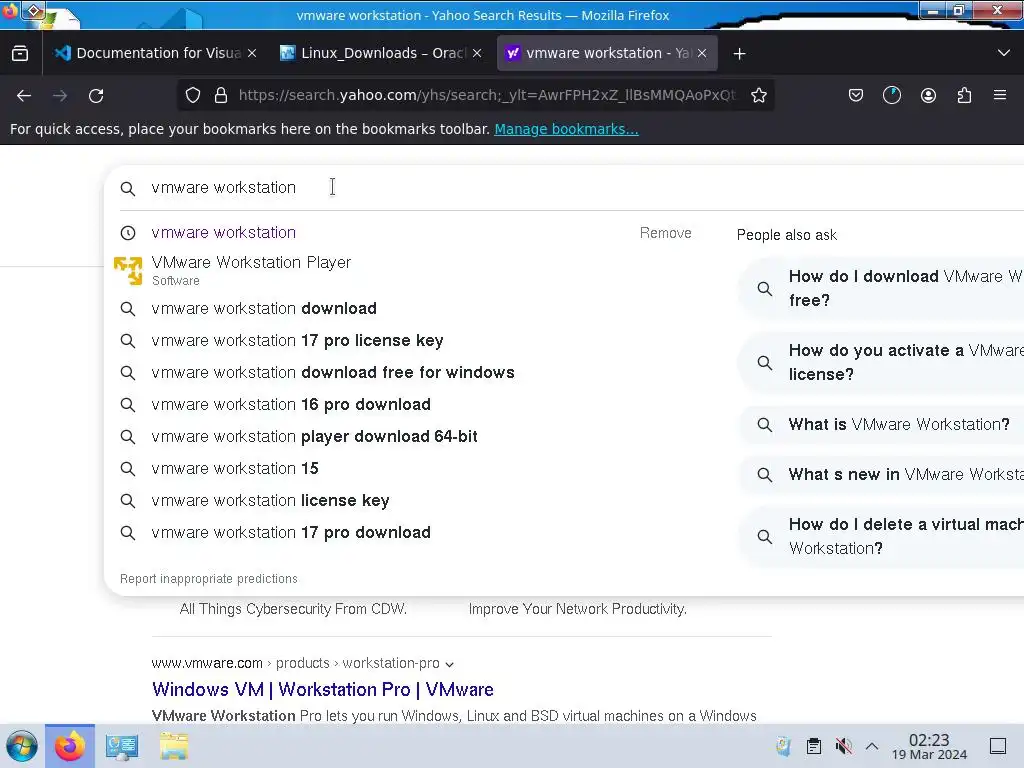This screenshot has width=1024, height=768.
Task: Open the Extensions puzzle icon
Action: pyautogui.click(x=964, y=95)
